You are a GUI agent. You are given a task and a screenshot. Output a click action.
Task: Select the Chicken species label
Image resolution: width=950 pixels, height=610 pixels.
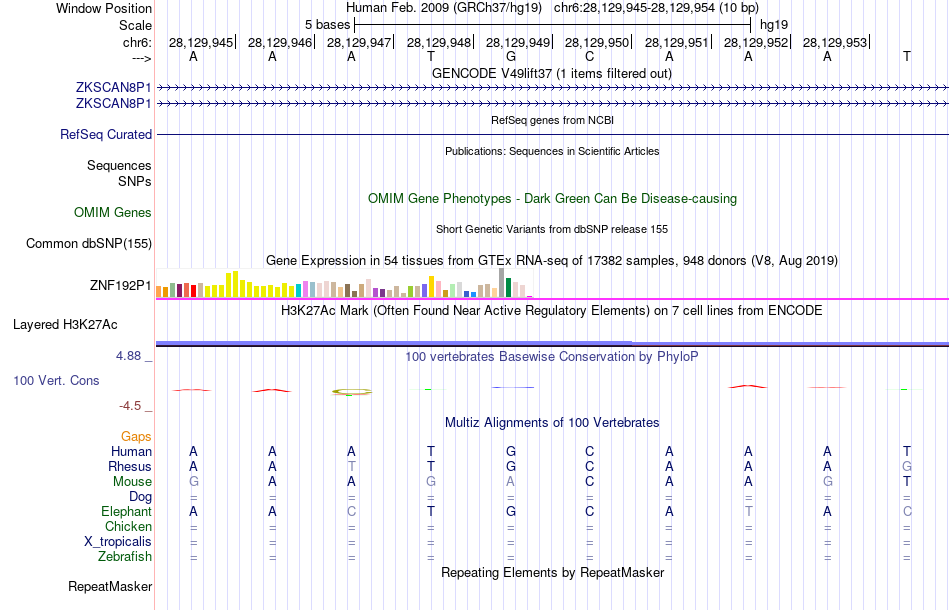click(128, 526)
